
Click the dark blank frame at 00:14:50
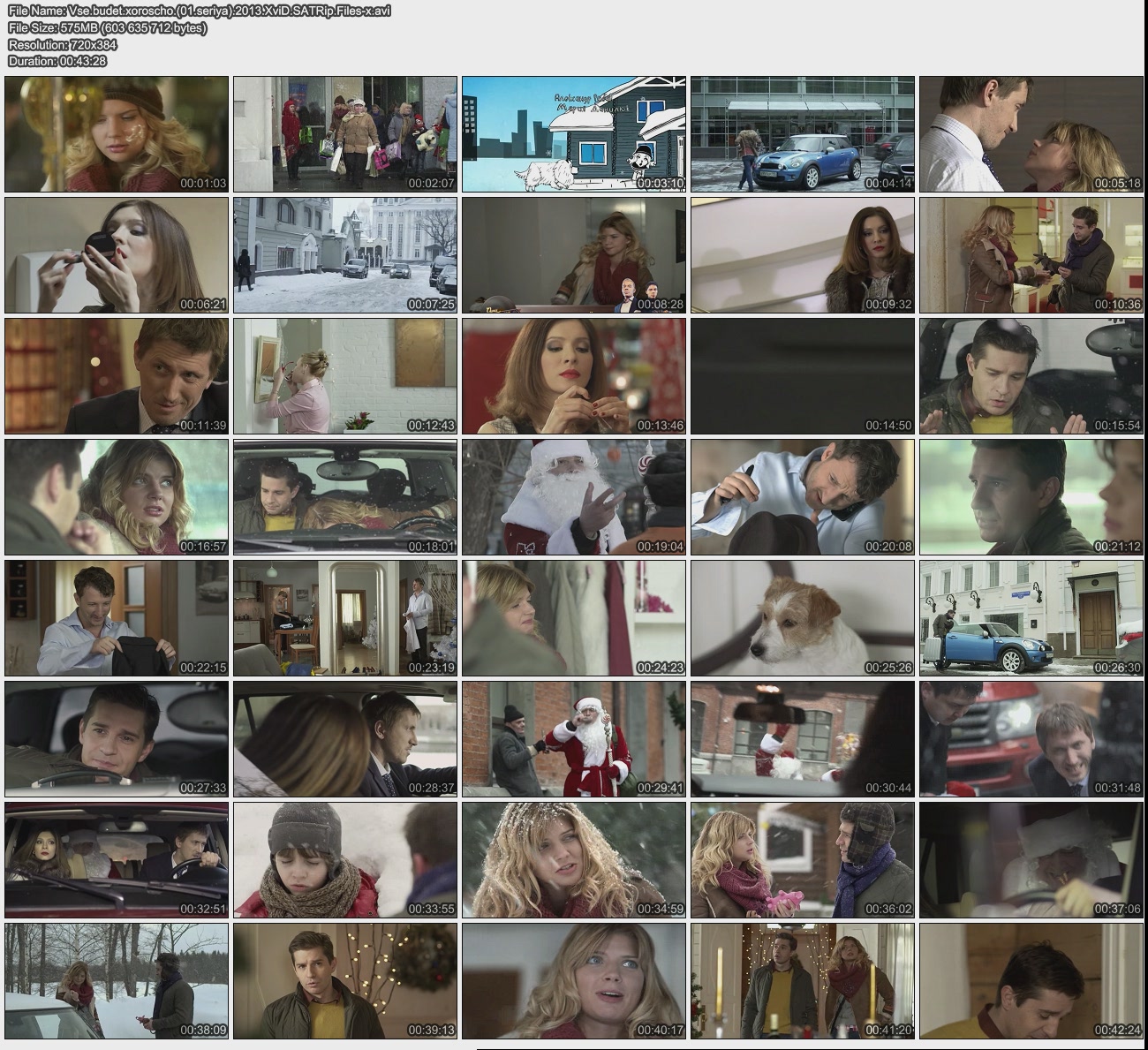coord(802,376)
